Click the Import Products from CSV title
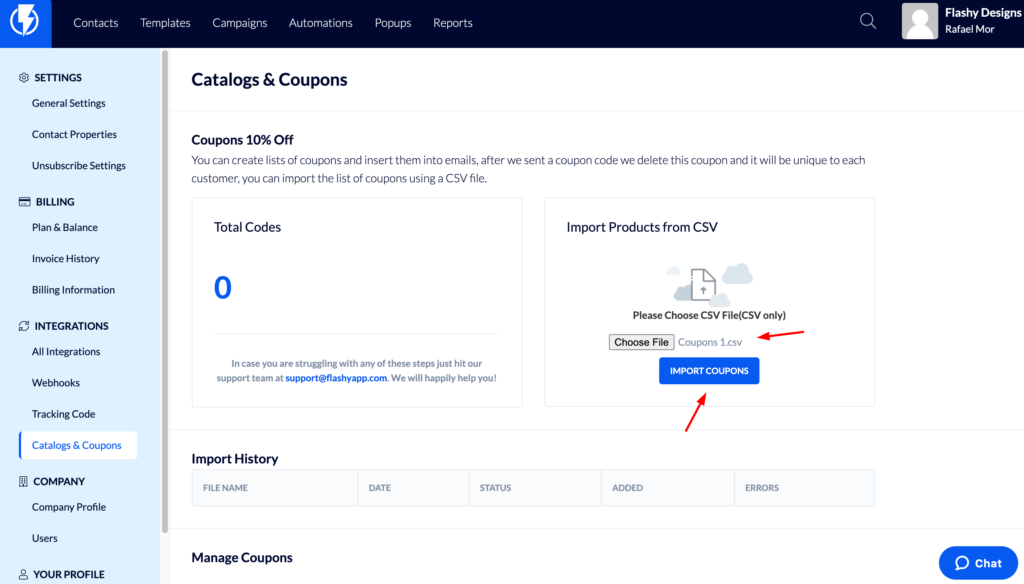The height and width of the screenshot is (584, 1024). [x=642, y=227]
